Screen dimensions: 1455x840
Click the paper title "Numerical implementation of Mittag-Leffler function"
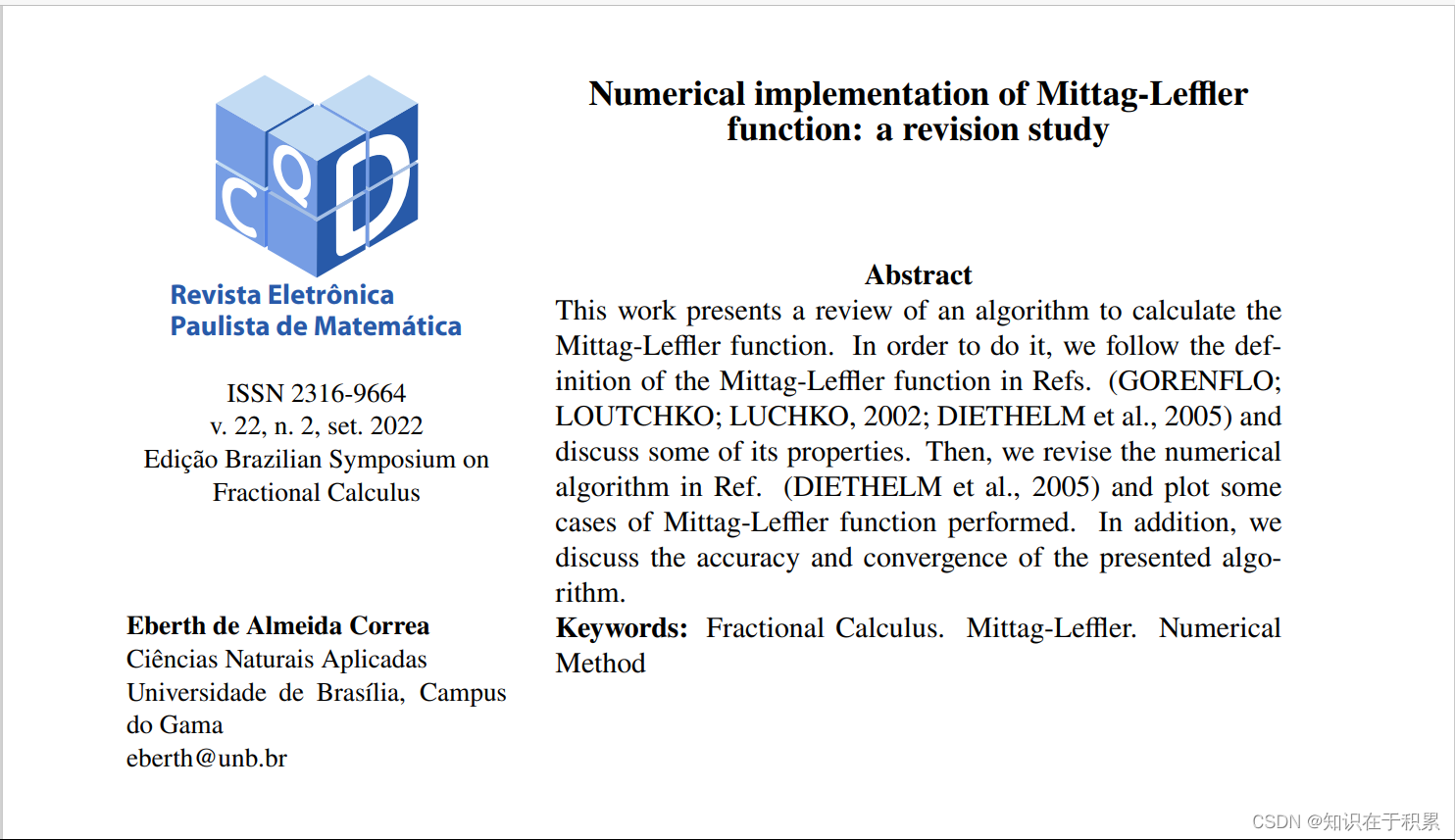(918, 111)
